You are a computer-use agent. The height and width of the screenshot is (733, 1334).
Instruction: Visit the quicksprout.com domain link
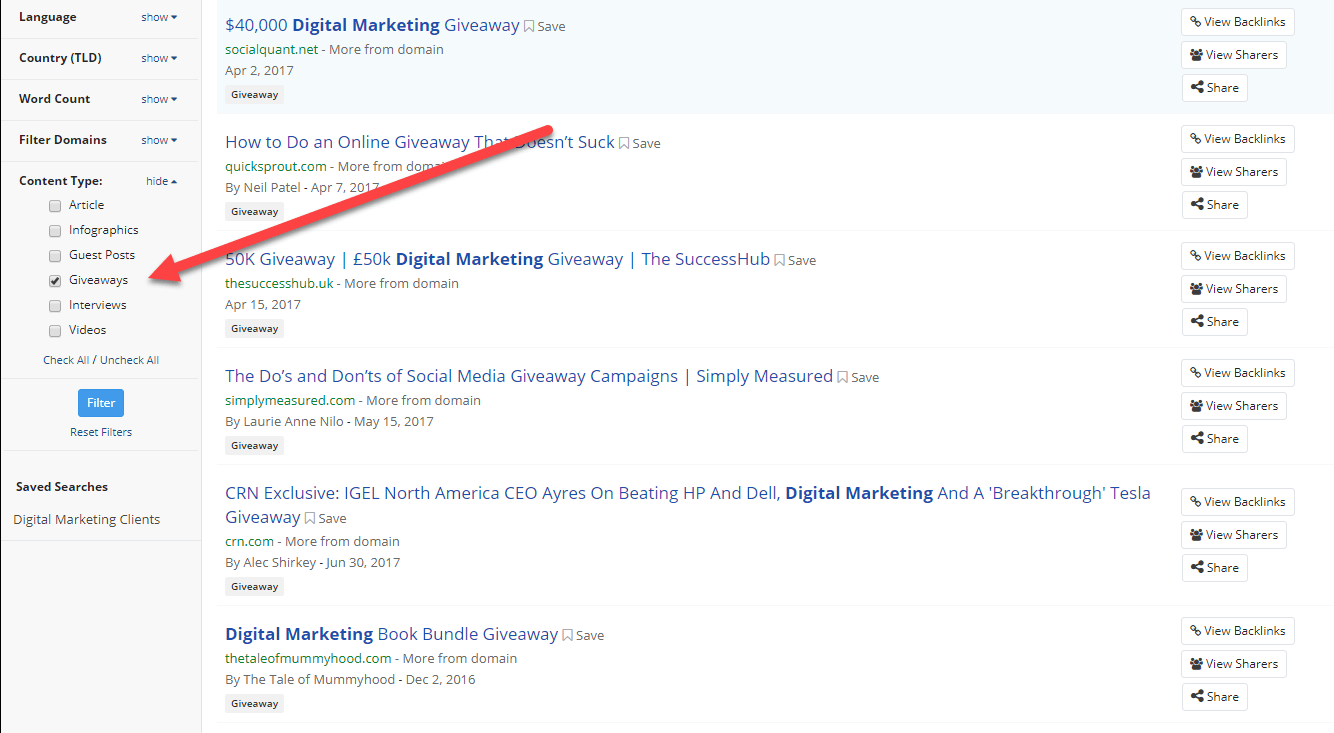coord(276,166)
